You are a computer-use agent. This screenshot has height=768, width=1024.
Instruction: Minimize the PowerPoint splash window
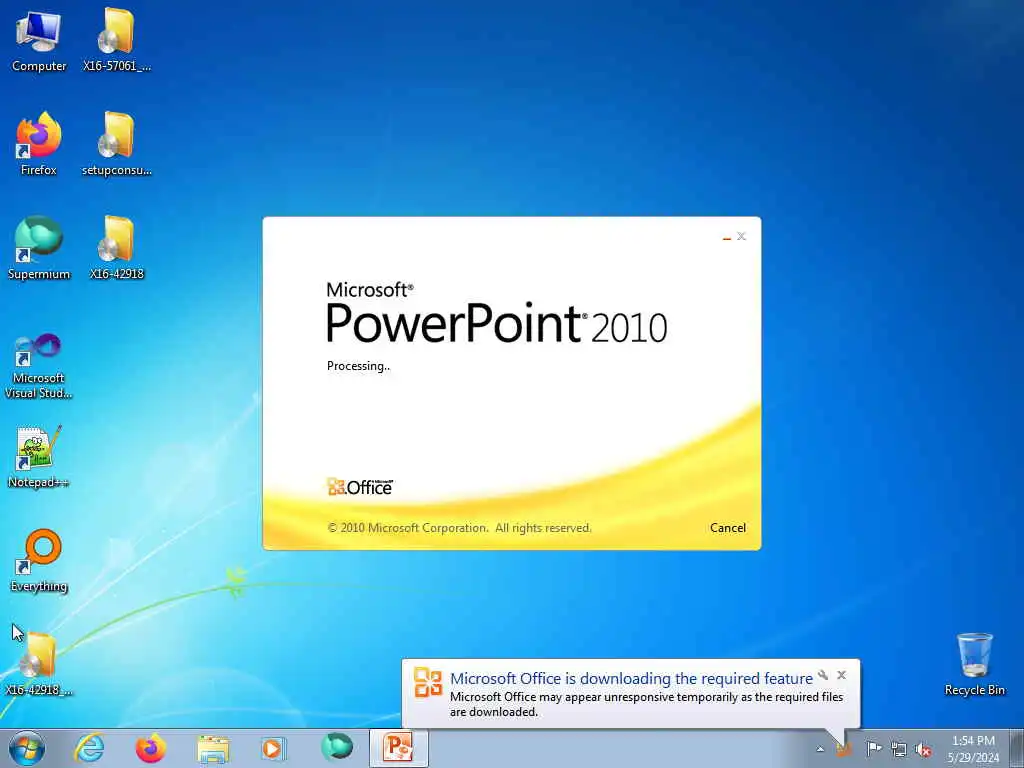pos(726,237)
